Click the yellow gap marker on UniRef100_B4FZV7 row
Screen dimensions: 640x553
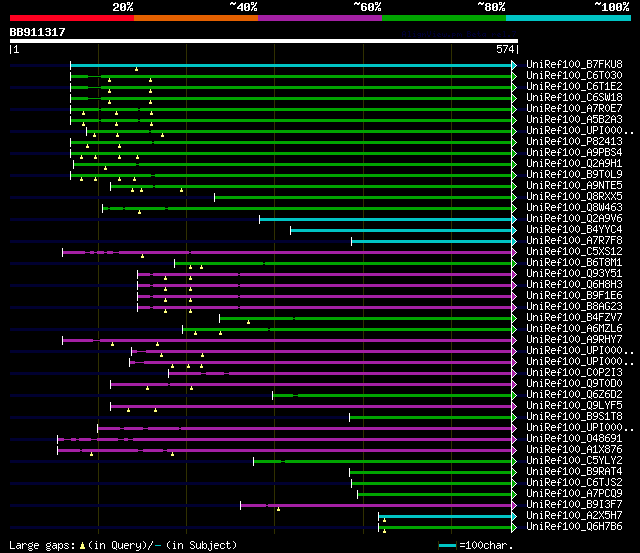[248, 322]
